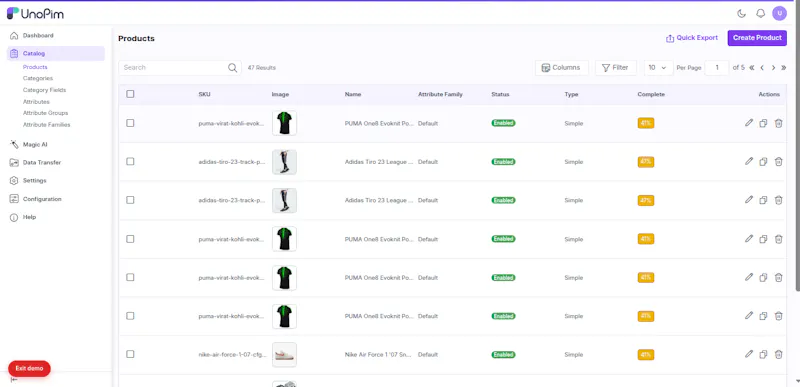Open user avatar menu
Screen dimensions: 800x387
click(x=779, y=14)
